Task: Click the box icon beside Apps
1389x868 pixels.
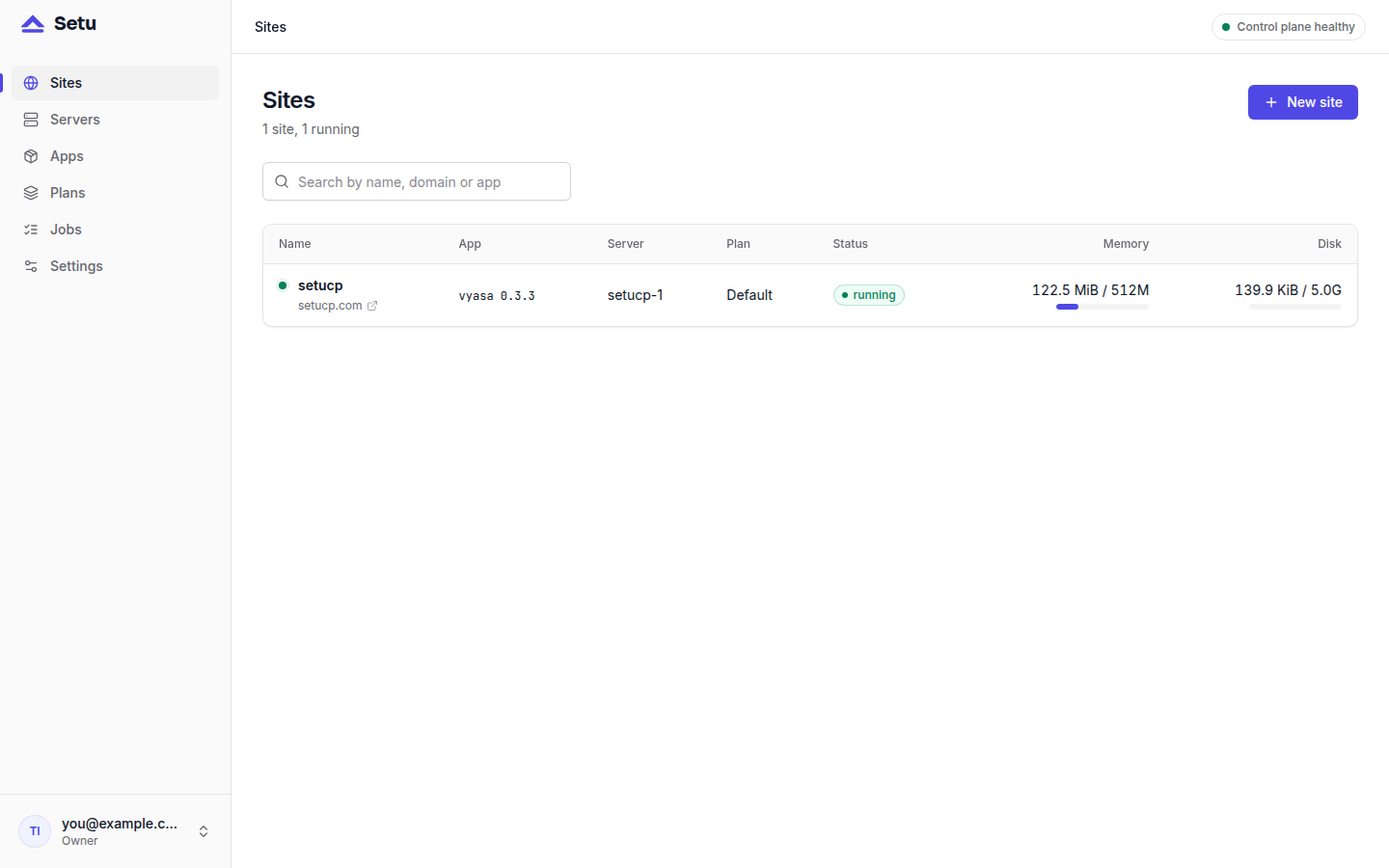Action: pyautogui.click(x=31, y=156)
